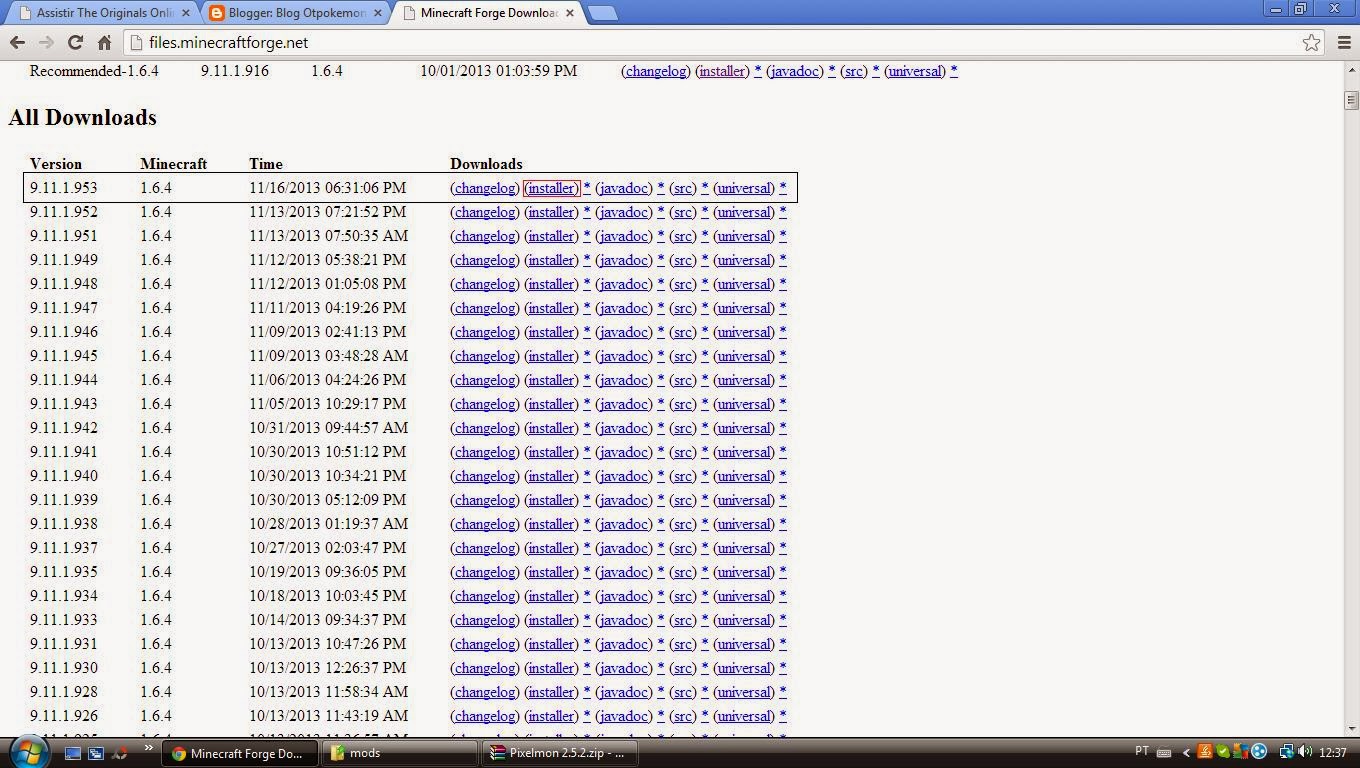Open universal link for 9.11.1.942

[744, 428]
